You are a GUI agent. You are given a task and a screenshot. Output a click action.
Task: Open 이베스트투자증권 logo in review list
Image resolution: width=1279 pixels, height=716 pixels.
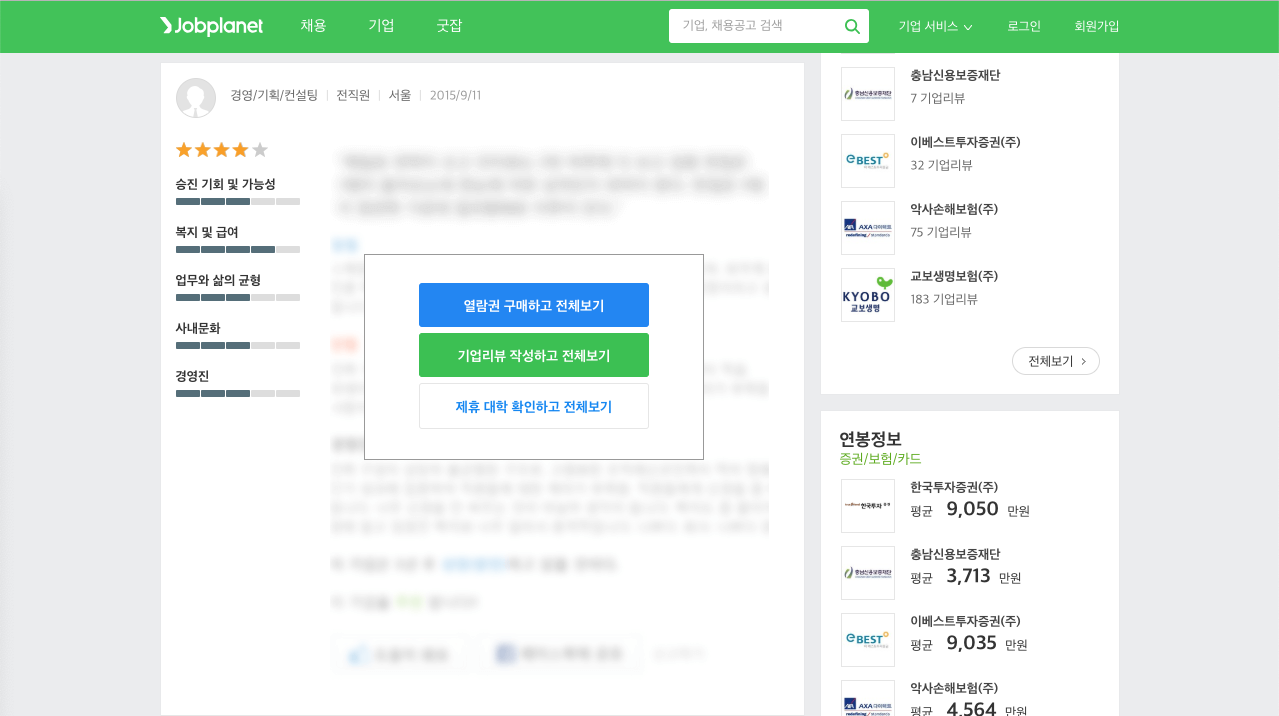868,161
